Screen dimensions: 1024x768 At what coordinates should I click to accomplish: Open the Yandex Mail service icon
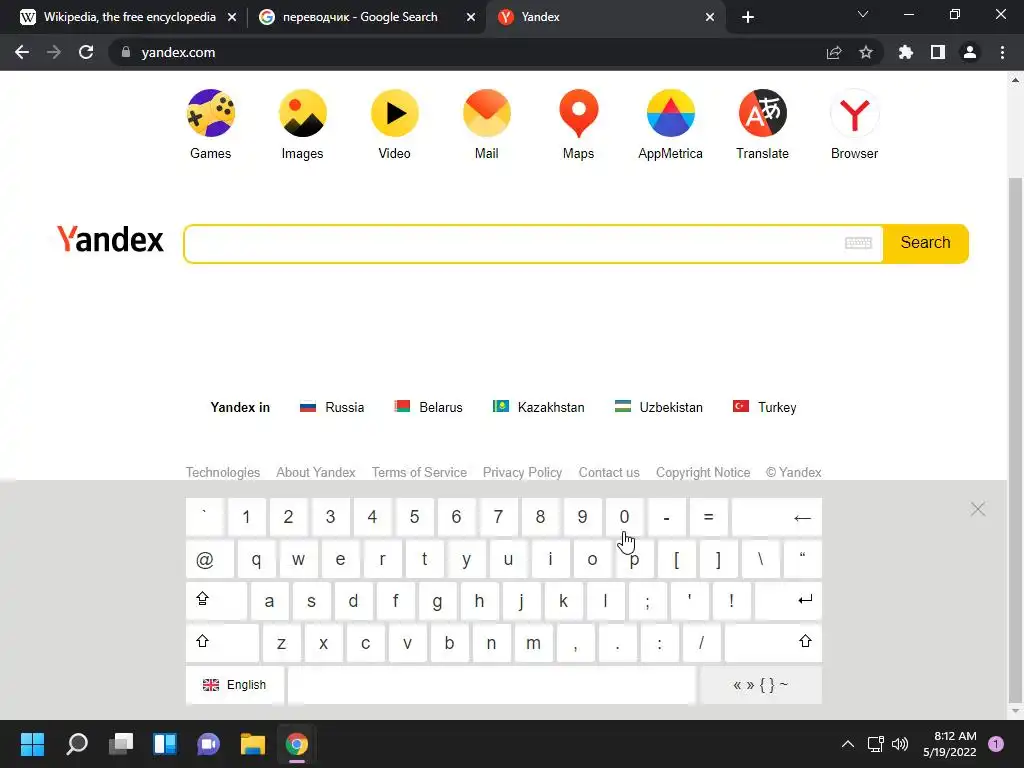tap(487, 113)
